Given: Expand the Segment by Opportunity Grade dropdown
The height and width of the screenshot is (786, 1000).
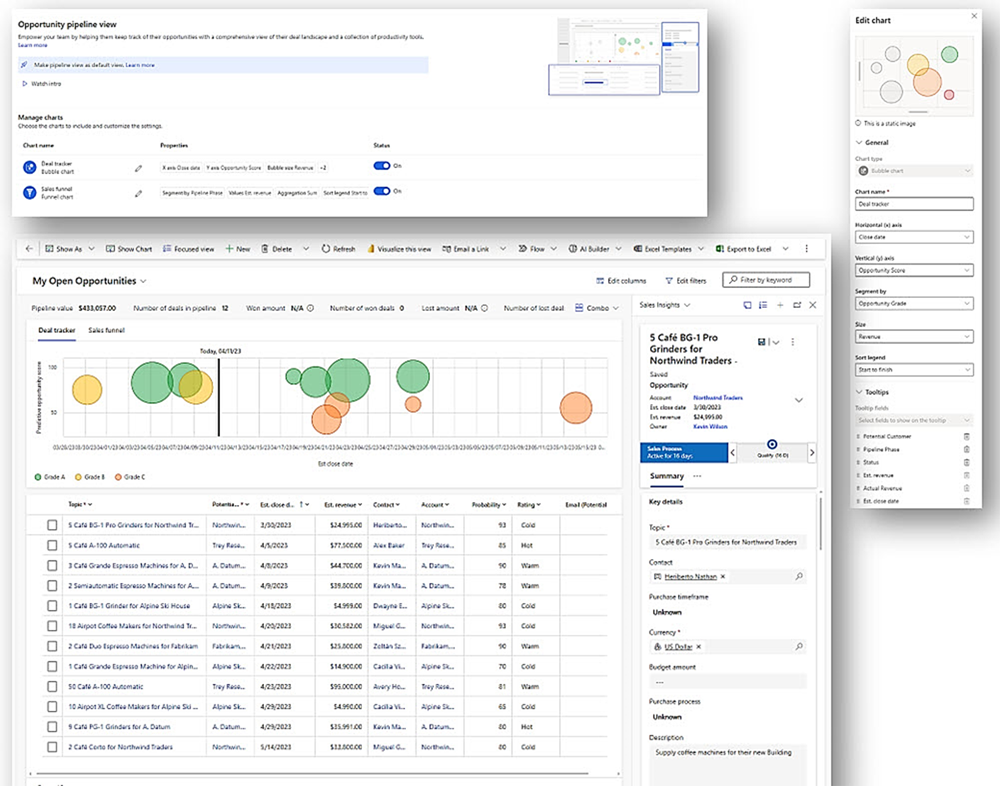Looking at the screenshot, I should (914, 303).
